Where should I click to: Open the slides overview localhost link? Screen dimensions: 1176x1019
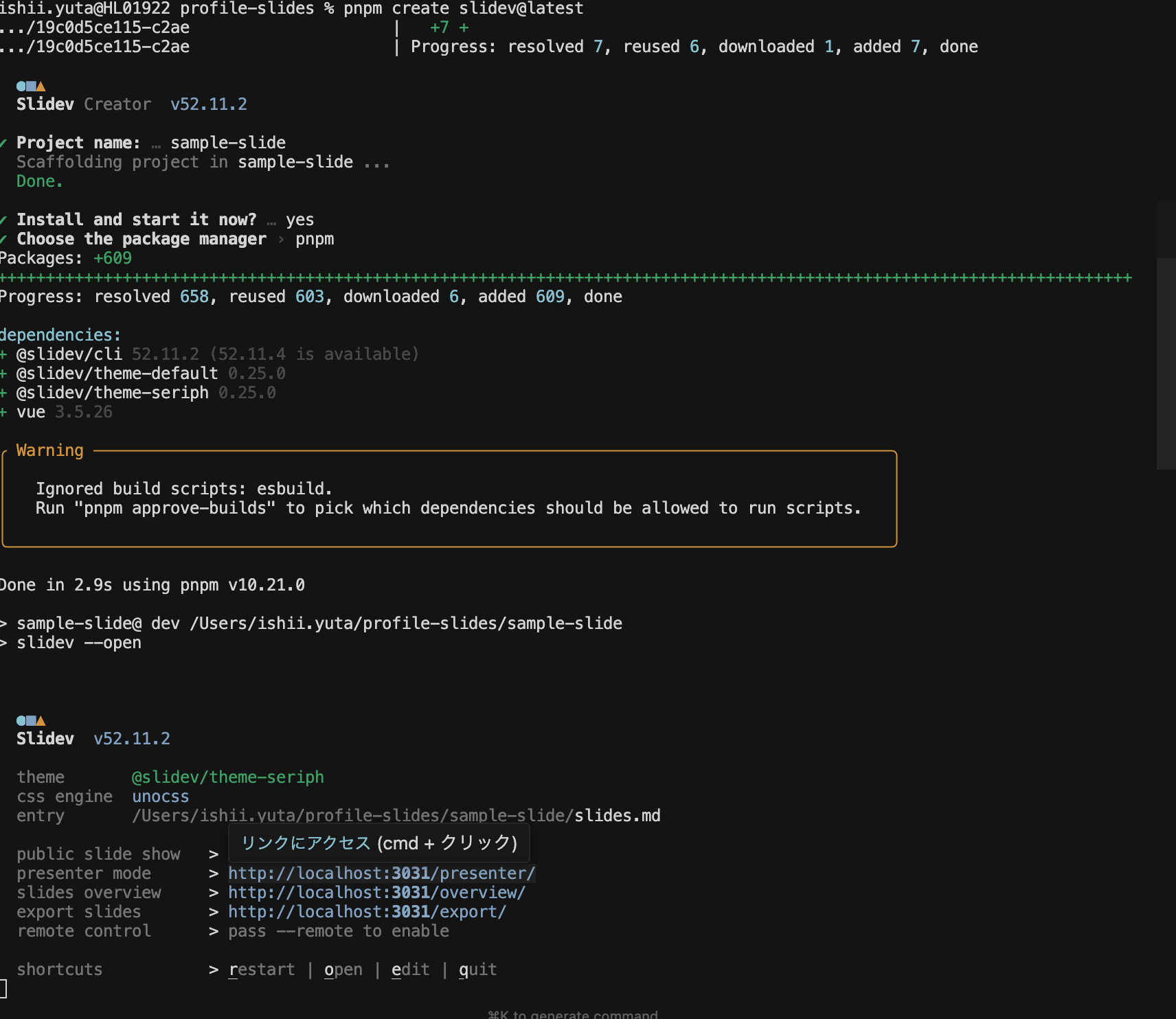376,893
